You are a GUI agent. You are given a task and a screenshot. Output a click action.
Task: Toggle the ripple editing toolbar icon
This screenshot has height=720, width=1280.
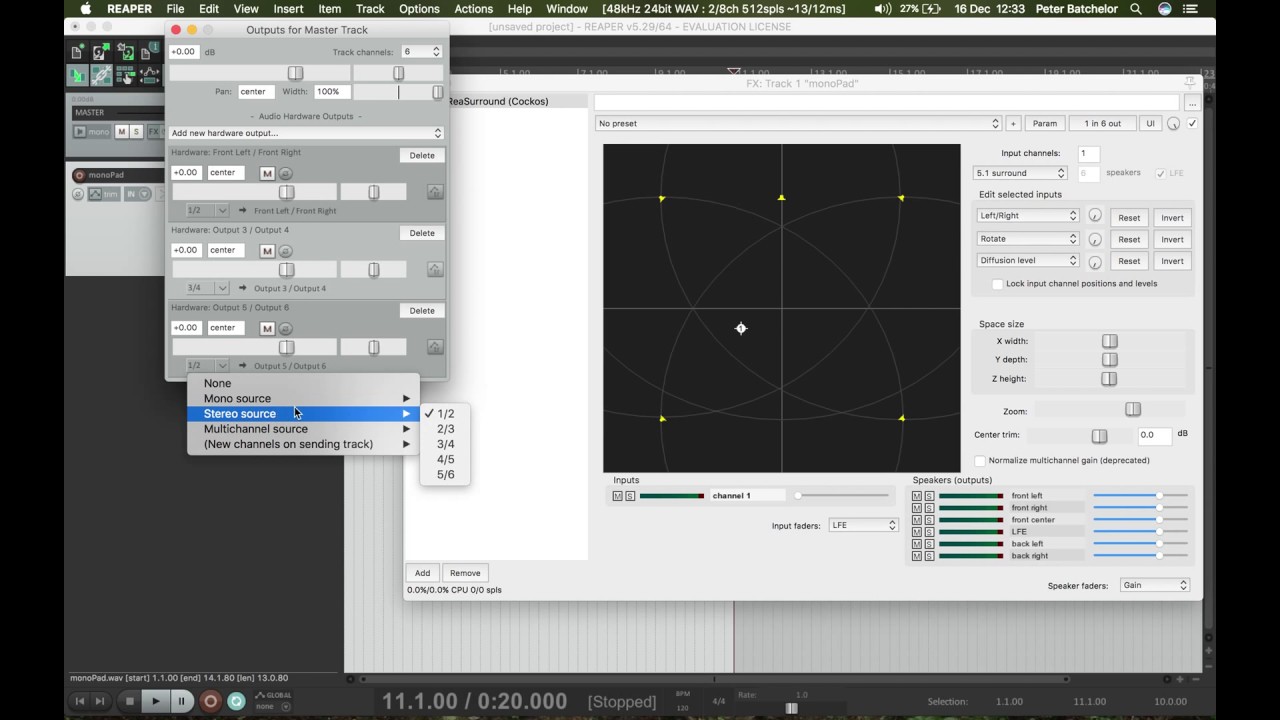pos(125,75)
